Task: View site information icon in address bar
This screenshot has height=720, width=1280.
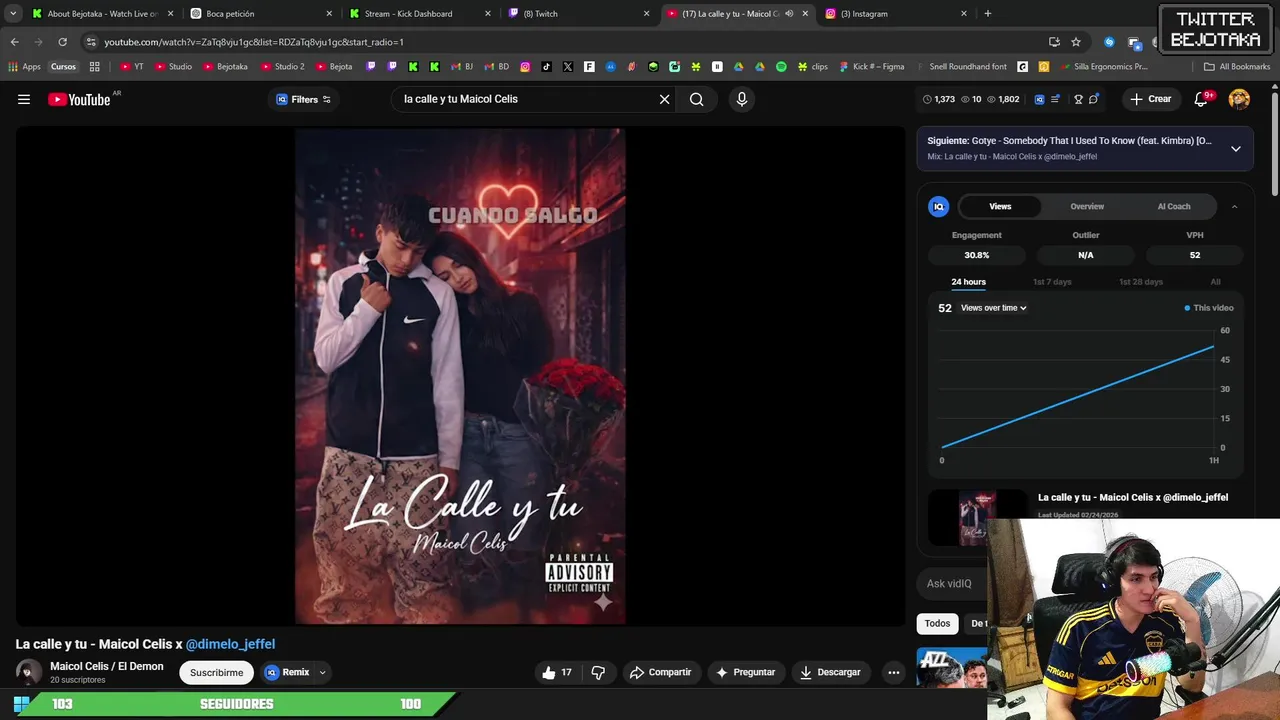Action: tap(91, 42)
